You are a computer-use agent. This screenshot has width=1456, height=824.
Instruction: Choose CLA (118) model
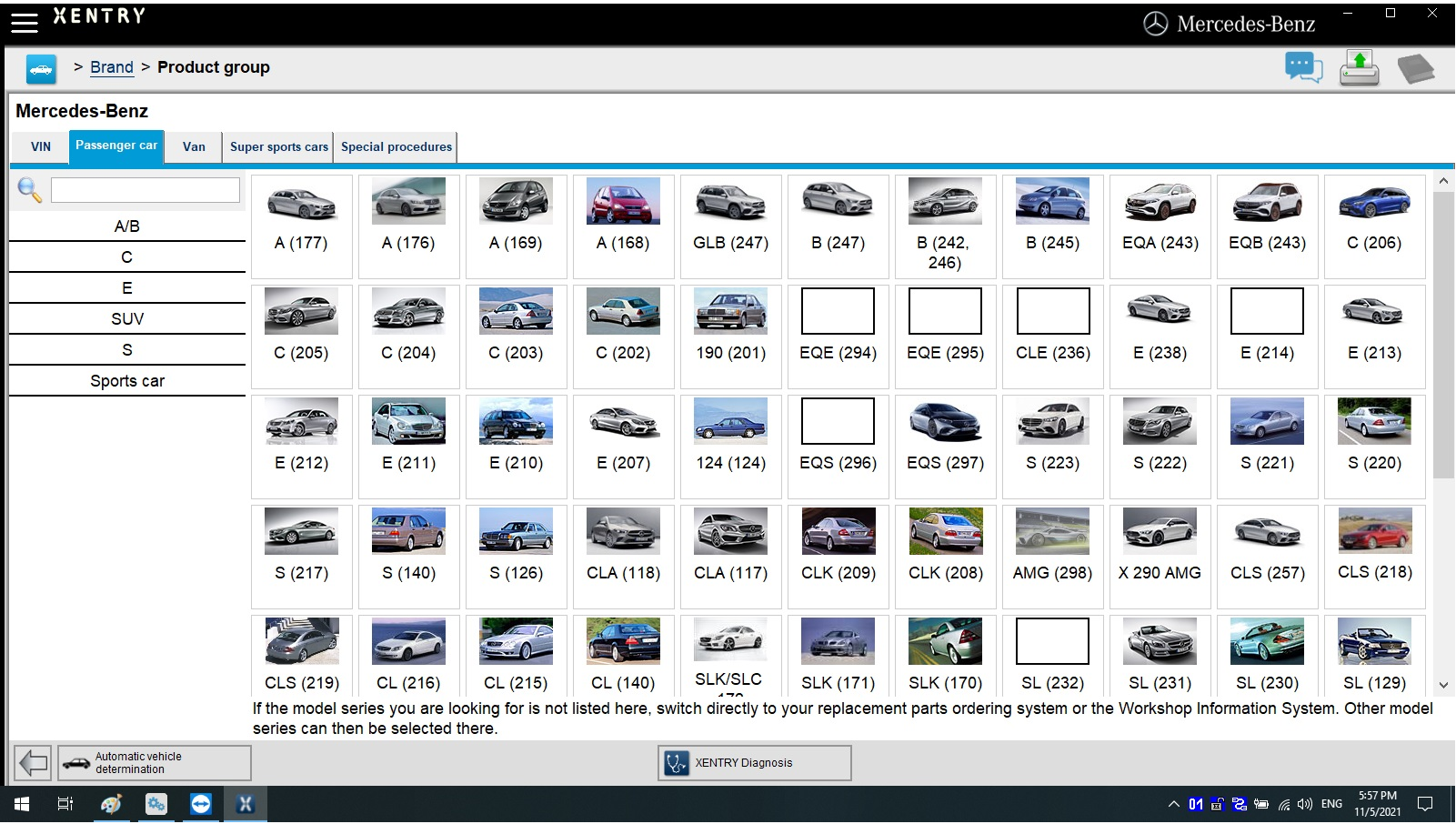[x=624, y=557]
